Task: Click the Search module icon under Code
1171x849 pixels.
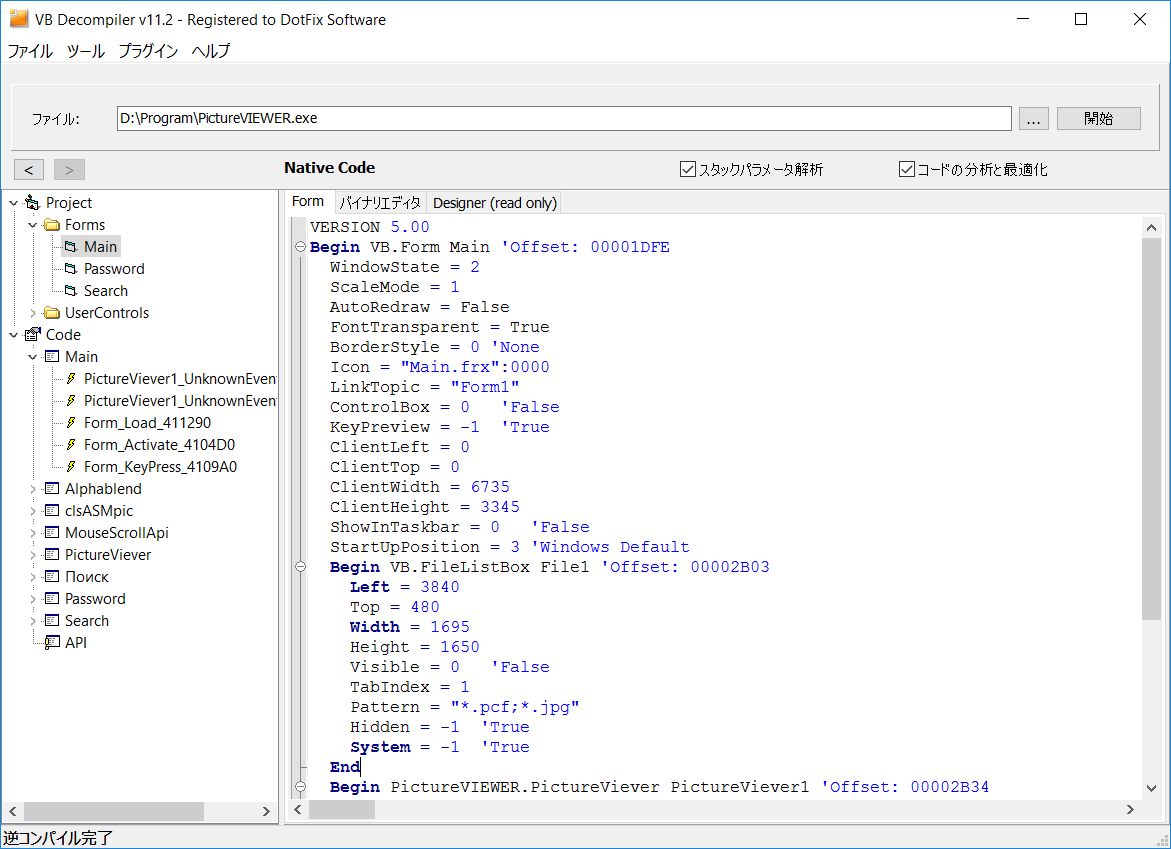Action: 52,621
